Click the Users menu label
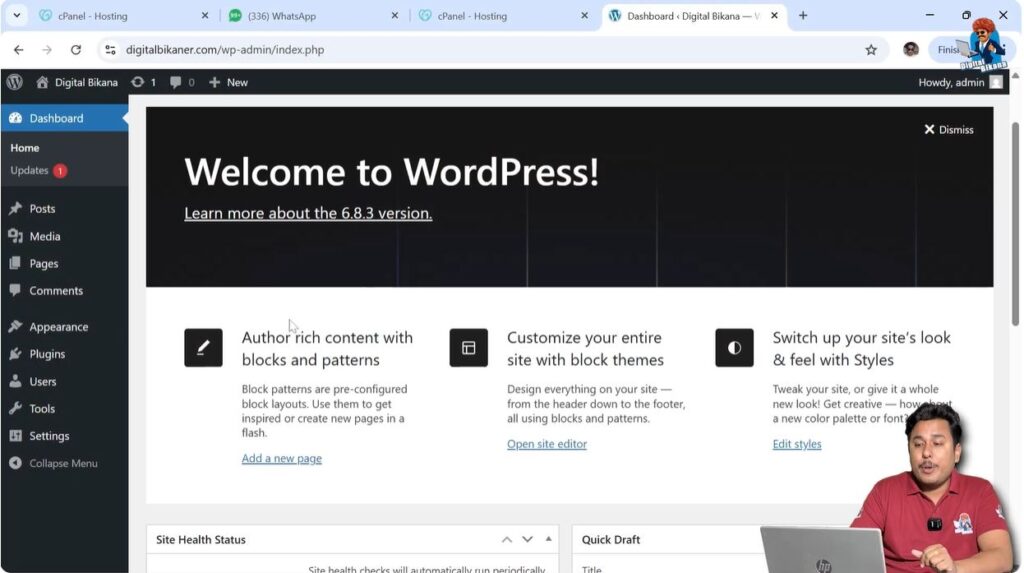The width and height of the screenshot is (1024, 573). (x=42, y=381)
